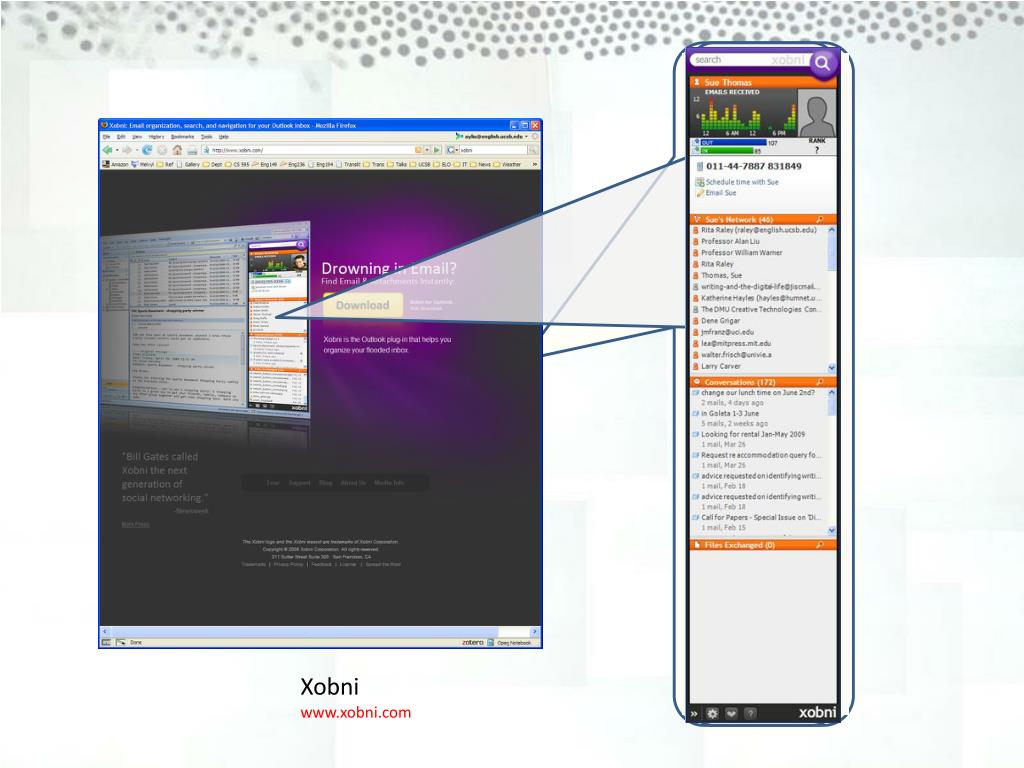The image size is (1024, 768).
Task: Click the Firefox search box containing 'xobni'
Action: coord(493,150)
